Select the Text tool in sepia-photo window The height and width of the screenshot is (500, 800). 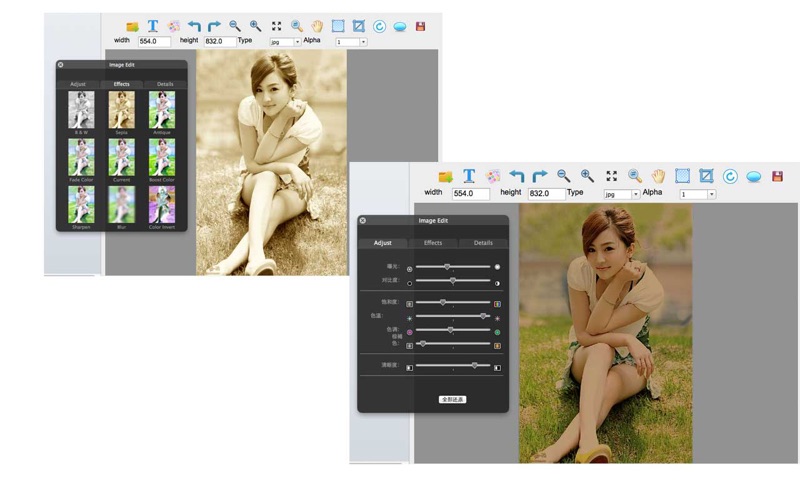tap(153, 26)
